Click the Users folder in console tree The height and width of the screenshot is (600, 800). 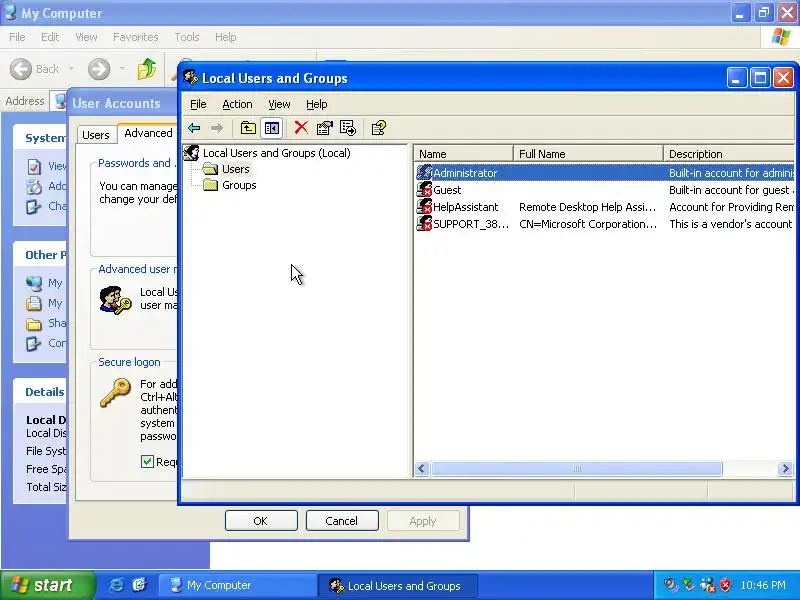(226, 169)
